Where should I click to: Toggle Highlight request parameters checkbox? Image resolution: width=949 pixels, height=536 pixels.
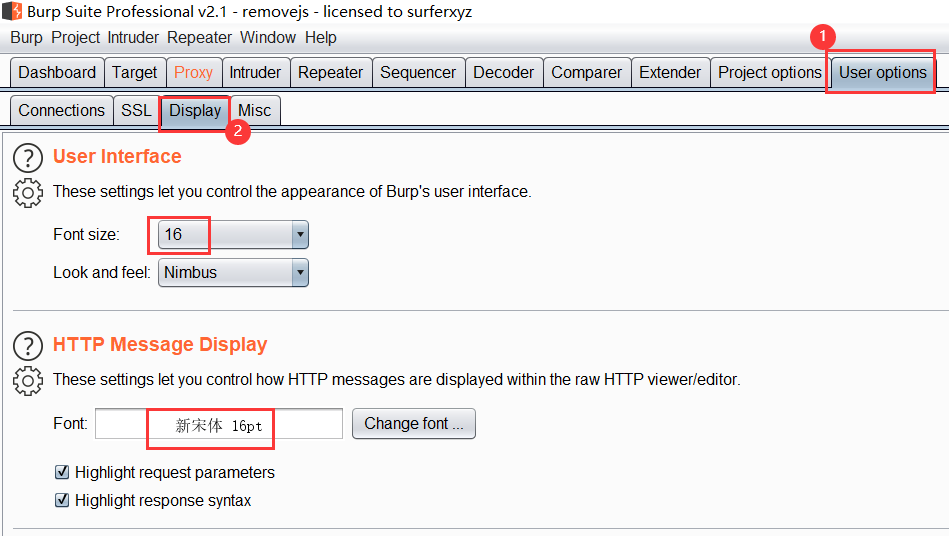(62, 472)
